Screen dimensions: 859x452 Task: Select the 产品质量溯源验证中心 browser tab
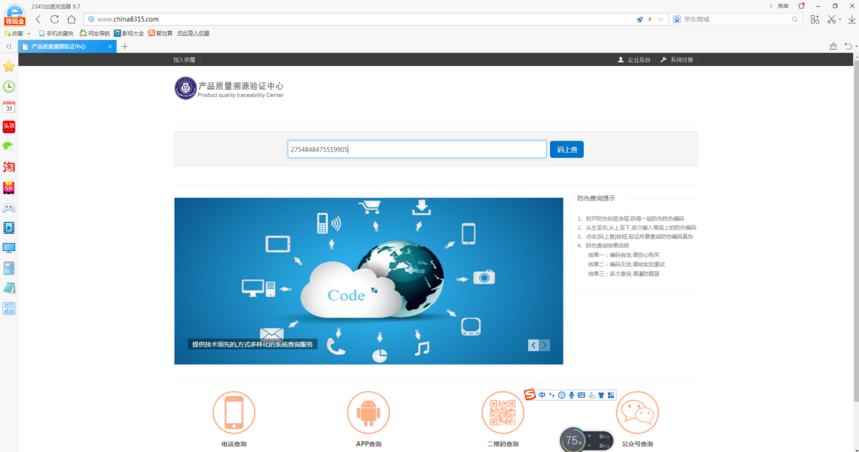[64, 46]
